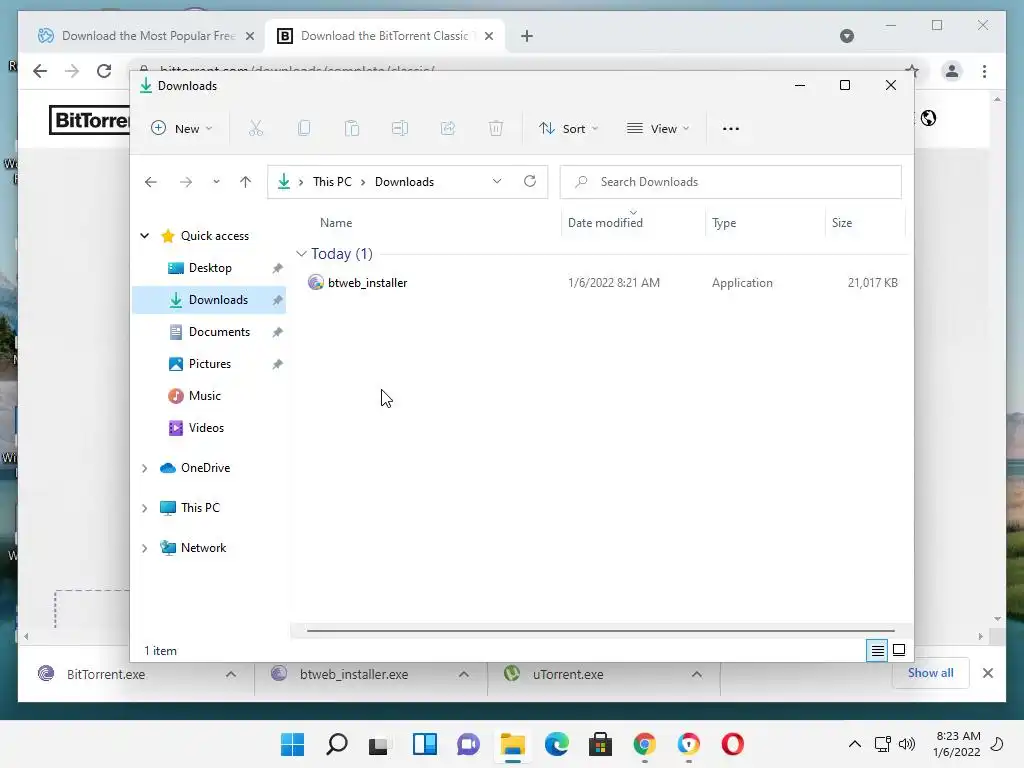1024x768 pixels.
Task: Open Chrome's three-dot menu
Action: (984, 71)
